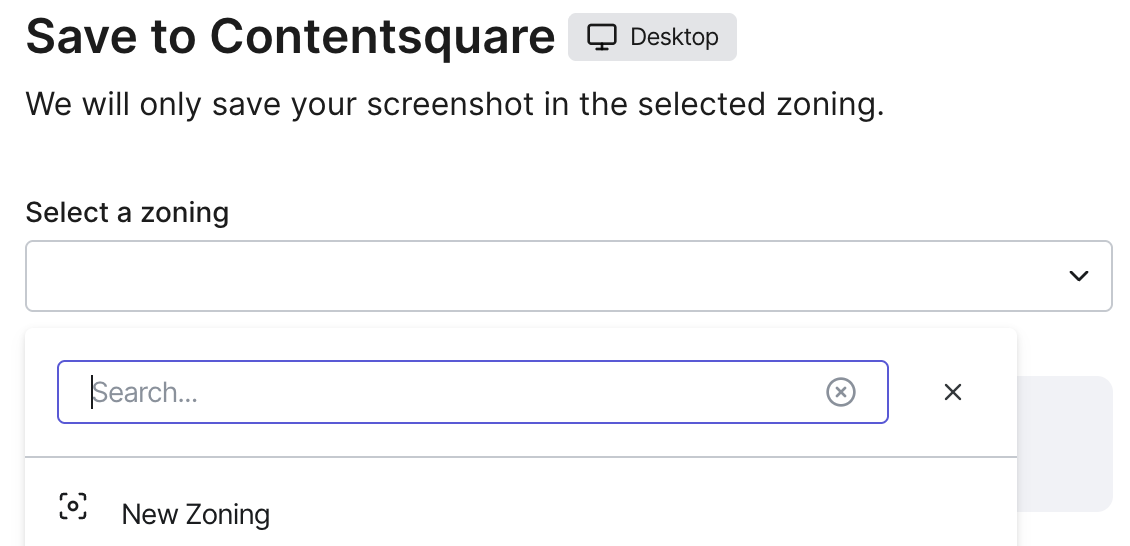Close the zoning search panel with X

pyautogui.click(x=953, y=393)
